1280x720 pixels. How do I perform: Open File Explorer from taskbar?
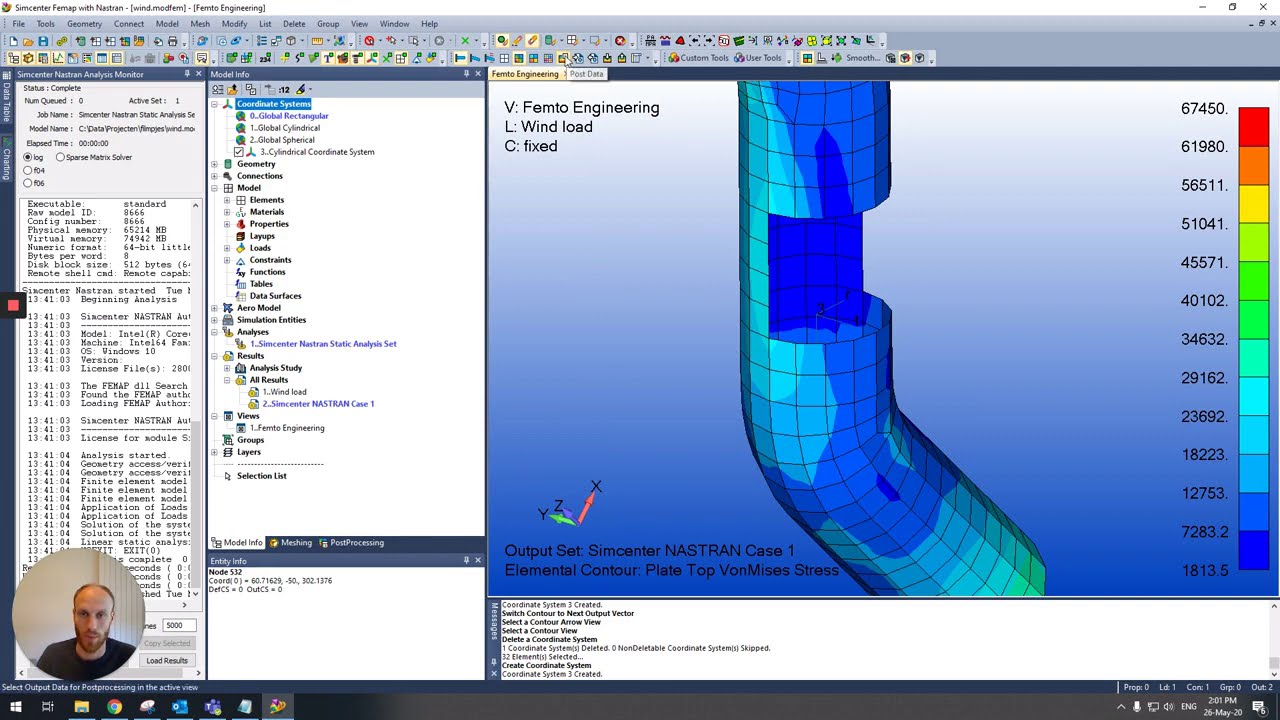[81, 707]
